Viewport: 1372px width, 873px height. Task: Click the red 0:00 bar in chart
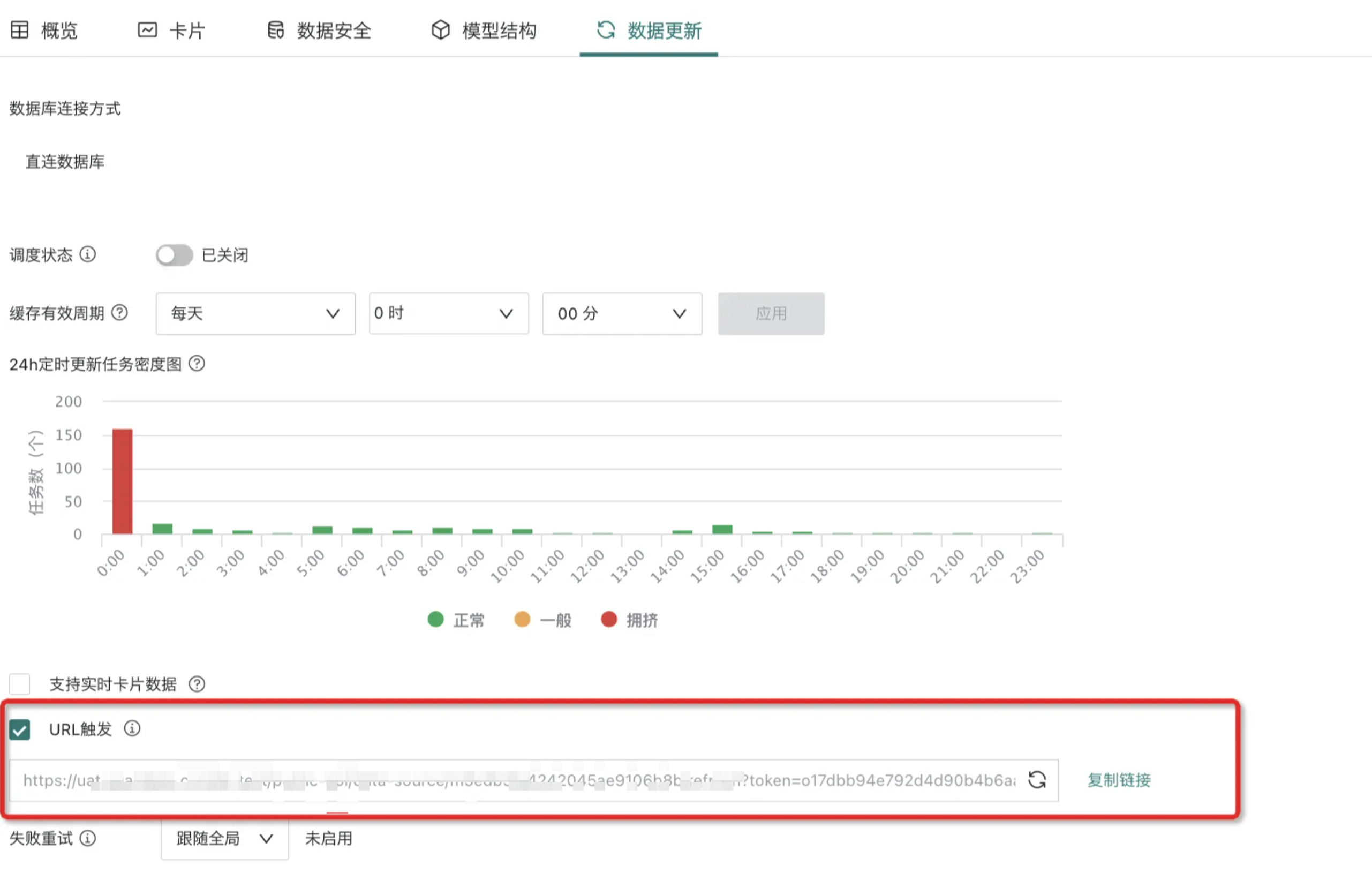pyautogui.click(x=123, y=481)
